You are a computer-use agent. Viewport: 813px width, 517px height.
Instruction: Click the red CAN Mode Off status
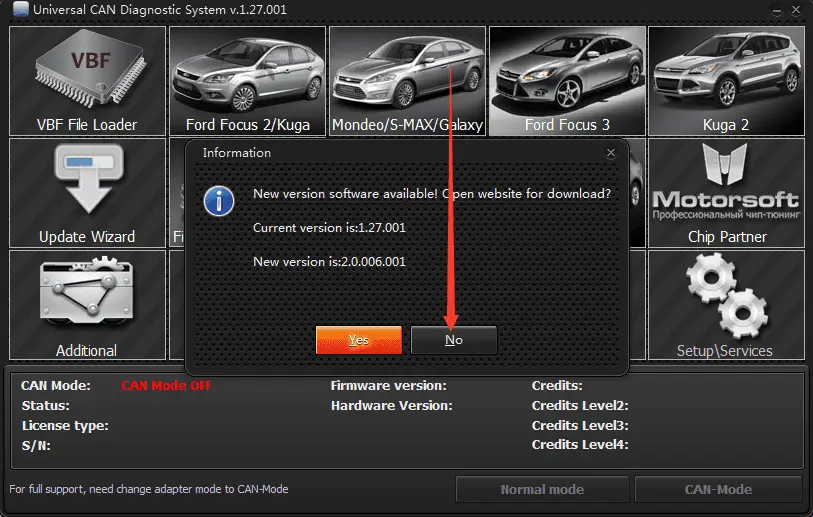[166, 385]
